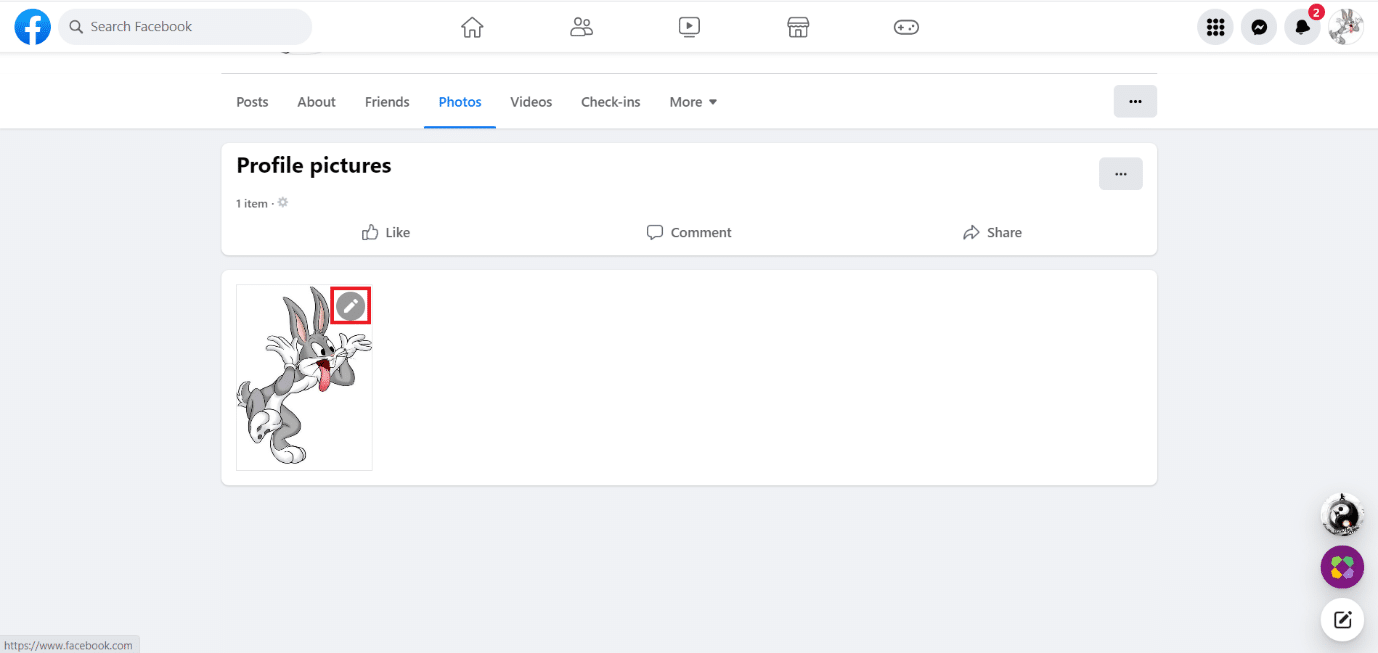Open the nine-dot Menu grid
This screenshot has height=653, width=1378.
pyautogui.click(x=1215, y=27)
